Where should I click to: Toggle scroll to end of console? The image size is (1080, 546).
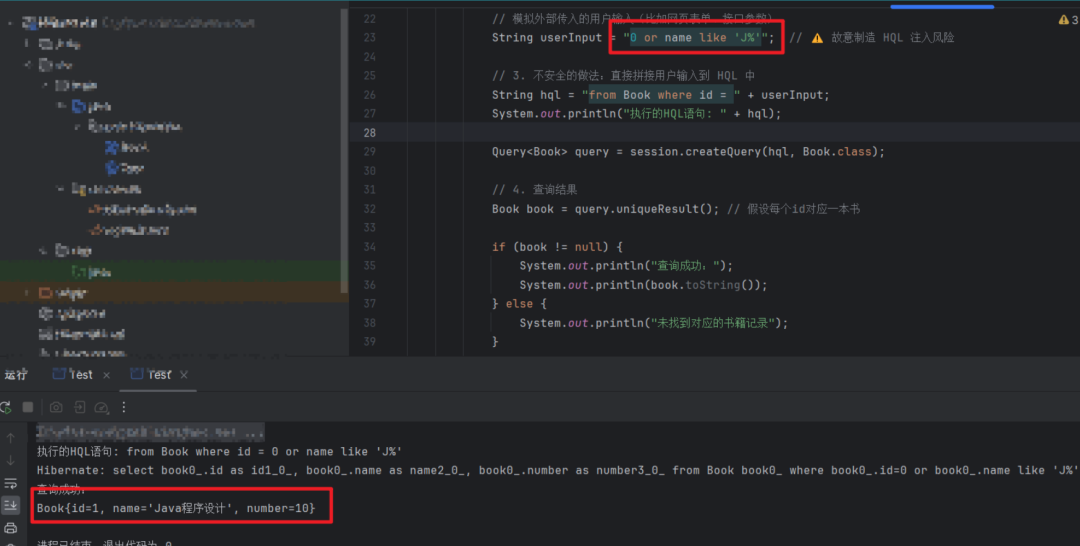[10, 505]
